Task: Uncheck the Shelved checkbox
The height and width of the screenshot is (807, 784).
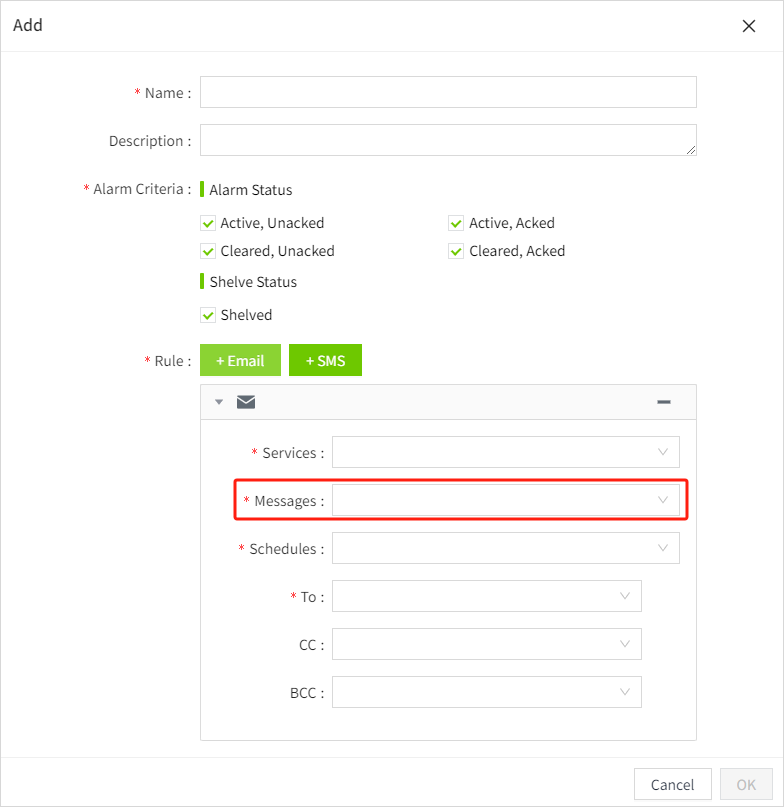Action: (x=208, y=315)
